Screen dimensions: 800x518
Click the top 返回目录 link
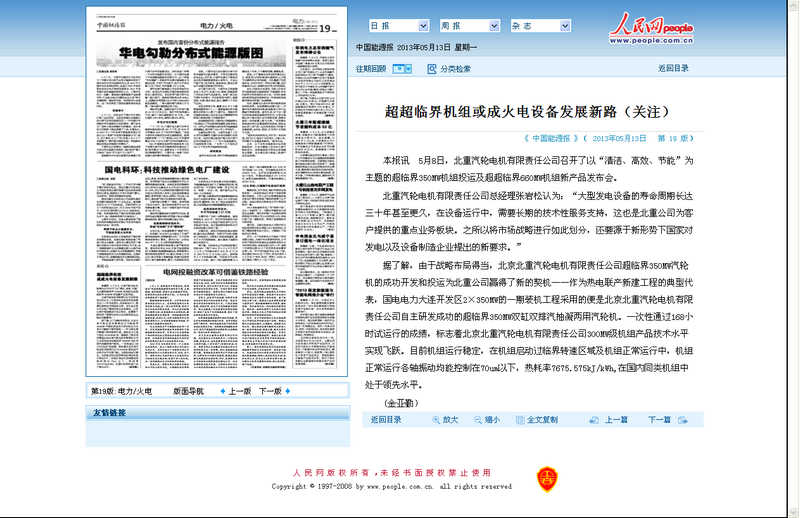pos(673,68)
